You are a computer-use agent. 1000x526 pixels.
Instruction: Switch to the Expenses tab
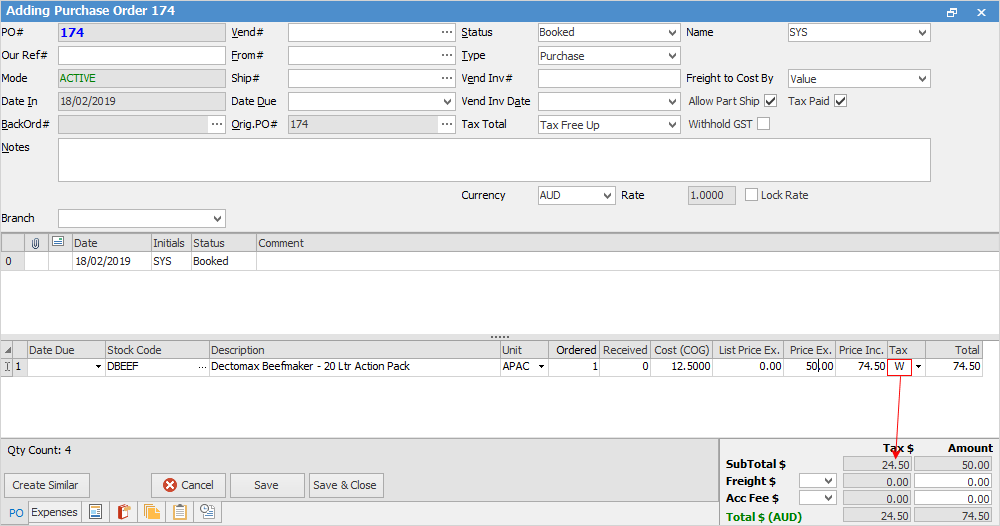coord(54,512)
